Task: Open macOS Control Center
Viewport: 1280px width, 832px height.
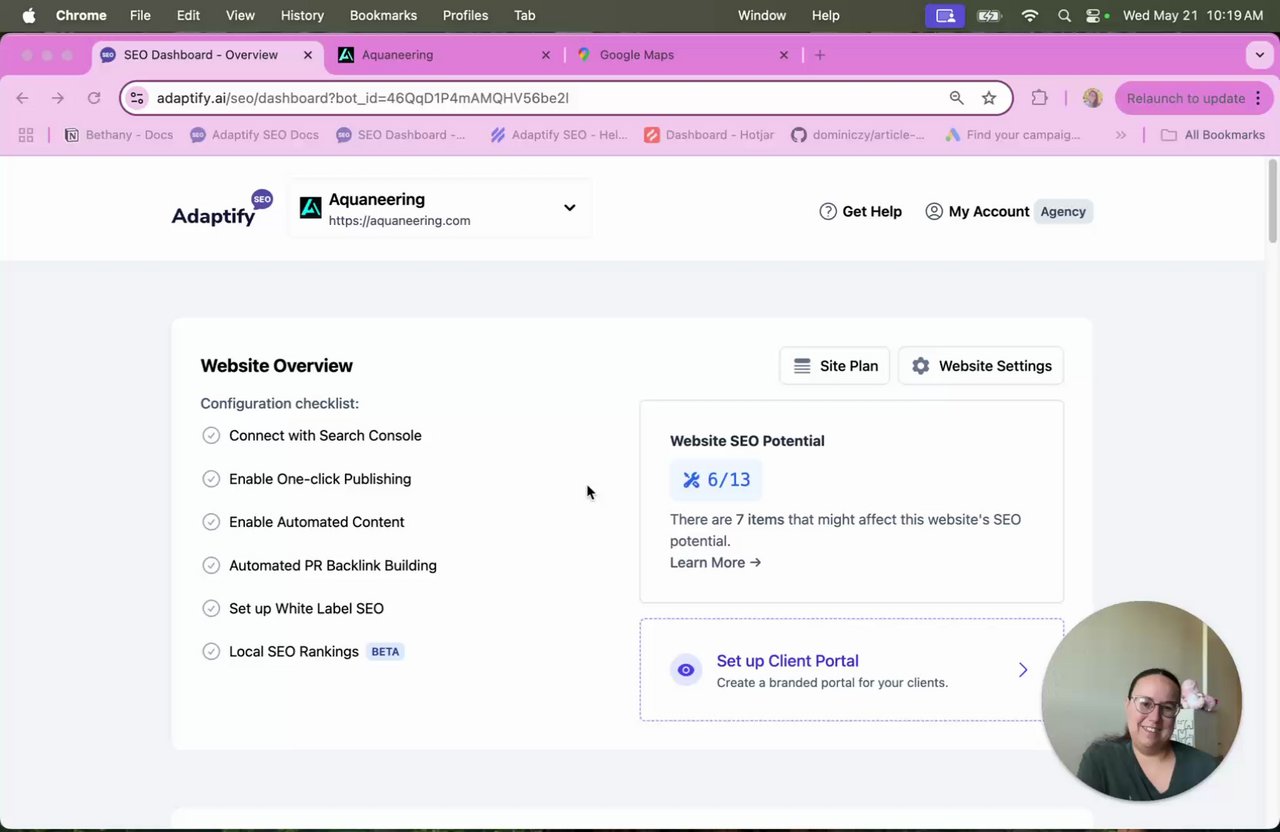Action: point(1093,15)
